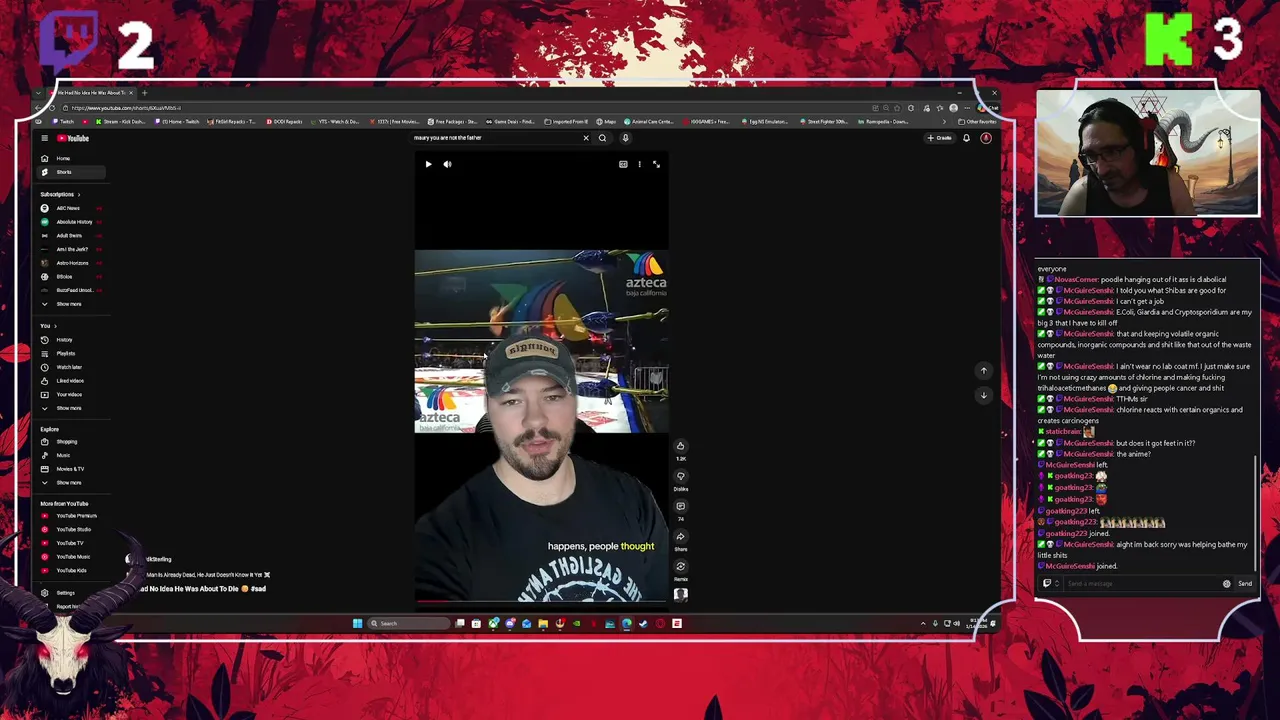1280x720 pixels.
Task: Open YouTube Studio
Action: [73, 529]
